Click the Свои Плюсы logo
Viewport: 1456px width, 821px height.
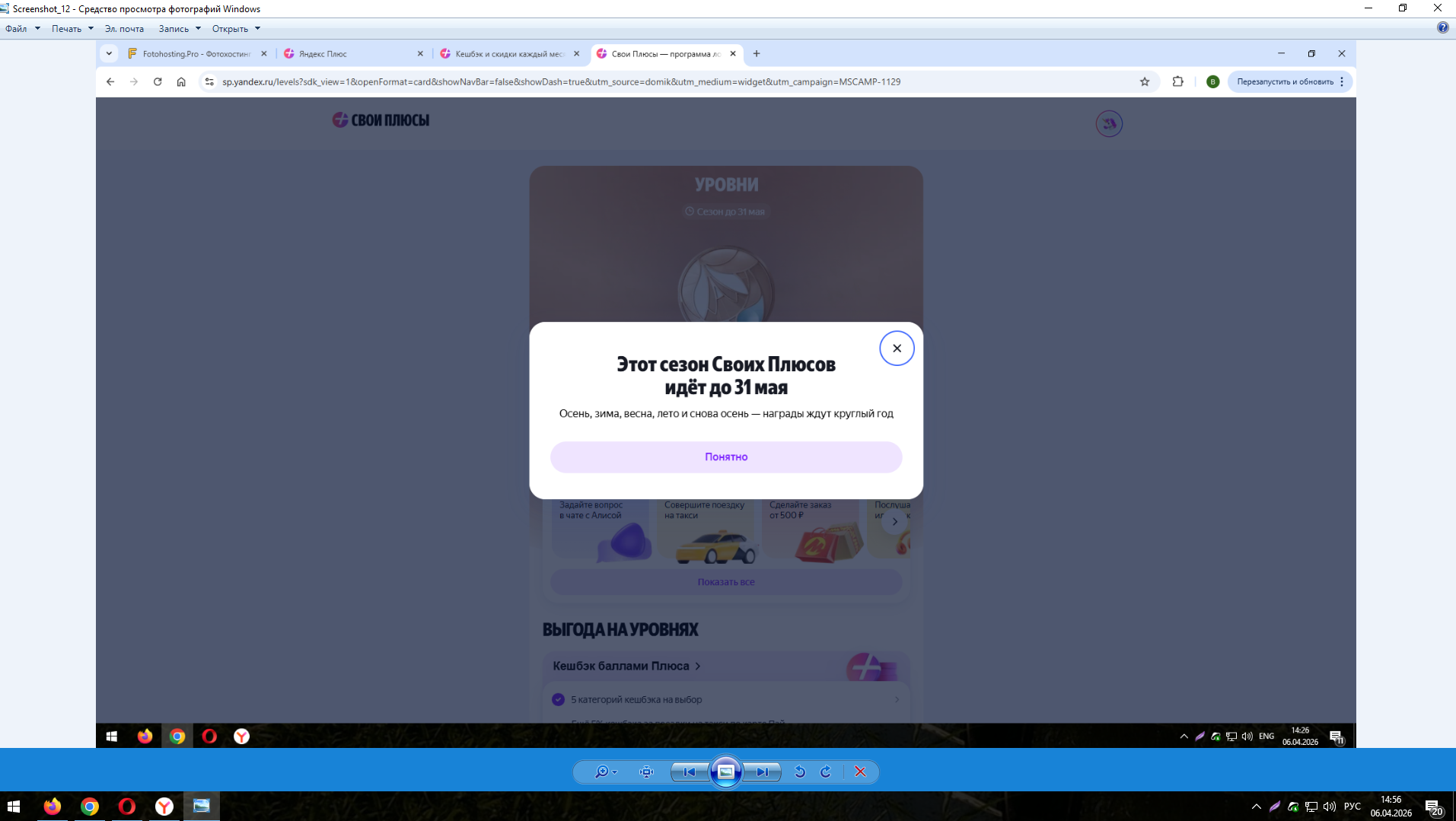click(x=381, y=120)
